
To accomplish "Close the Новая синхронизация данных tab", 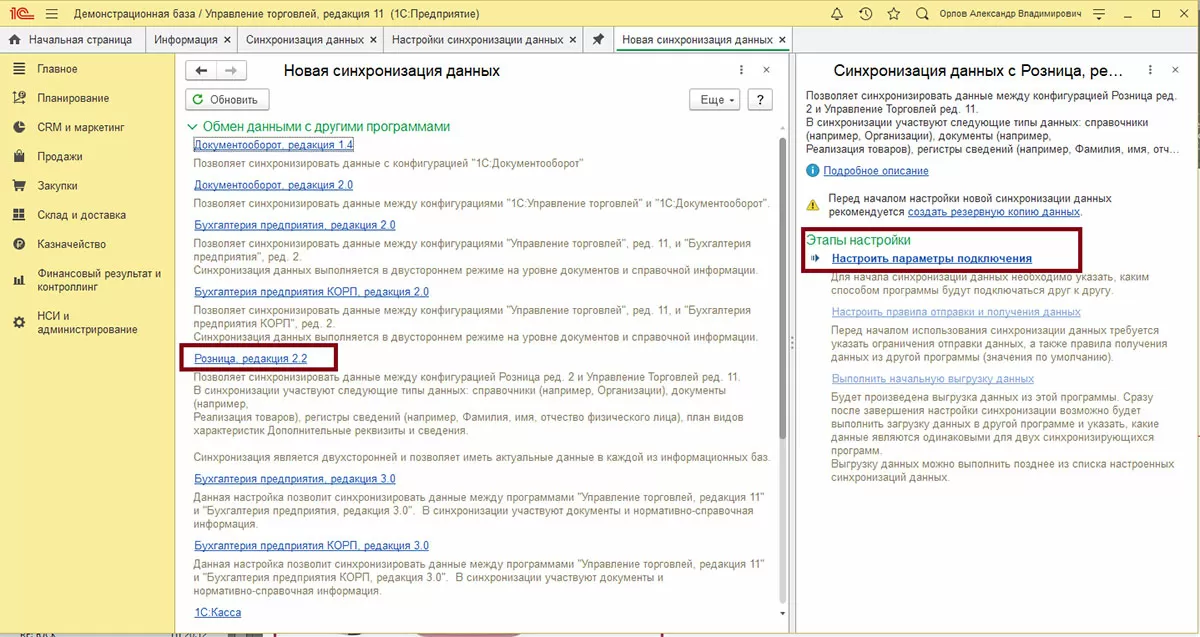I will pyautogui.click(x=784, y=40).
